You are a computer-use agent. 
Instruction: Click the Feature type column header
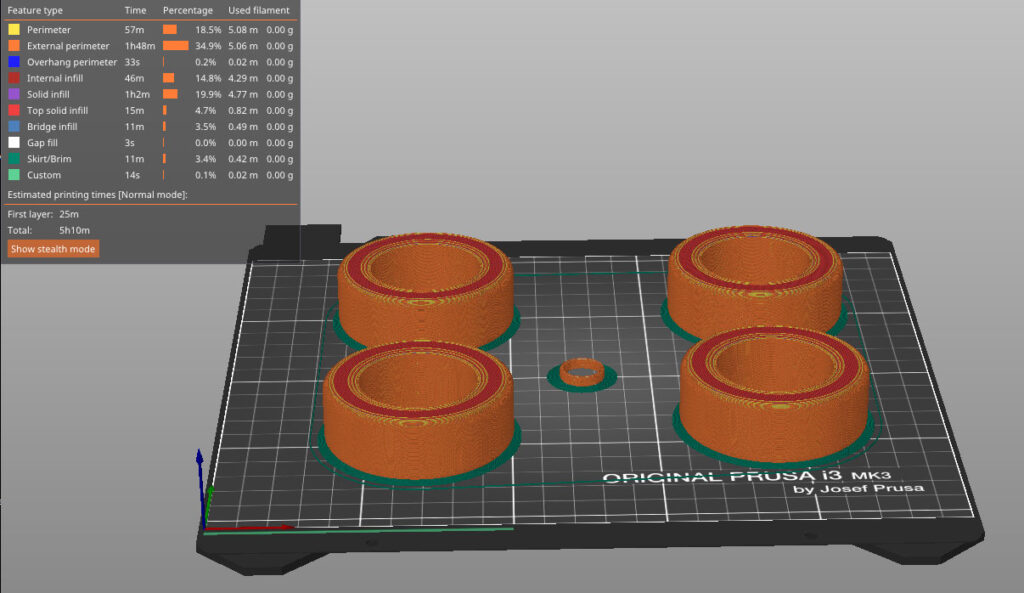click(35, 10)
